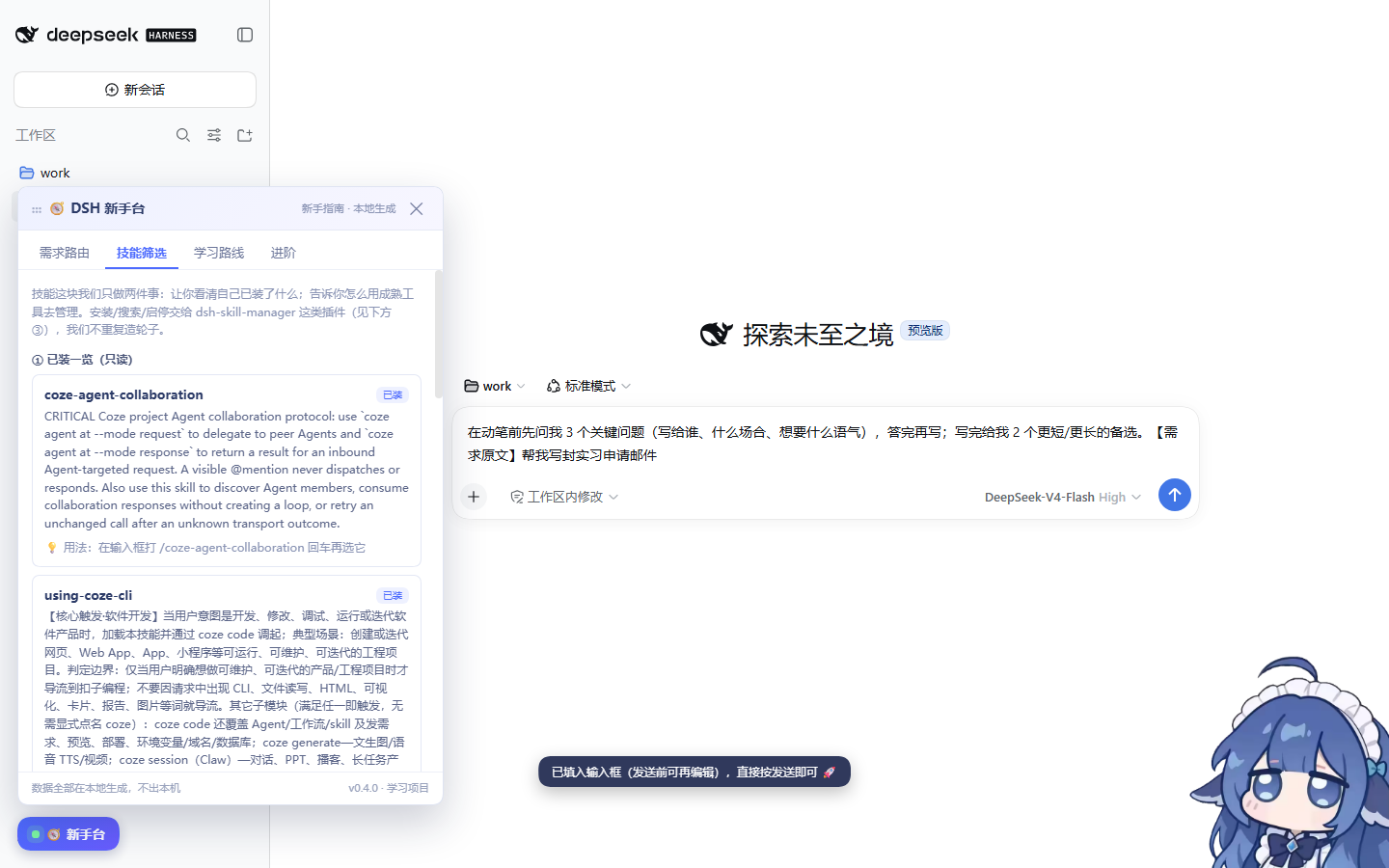Click the lightbulb usage tip icon
The image size is (1389, 868).
click(x=52, y=548)
